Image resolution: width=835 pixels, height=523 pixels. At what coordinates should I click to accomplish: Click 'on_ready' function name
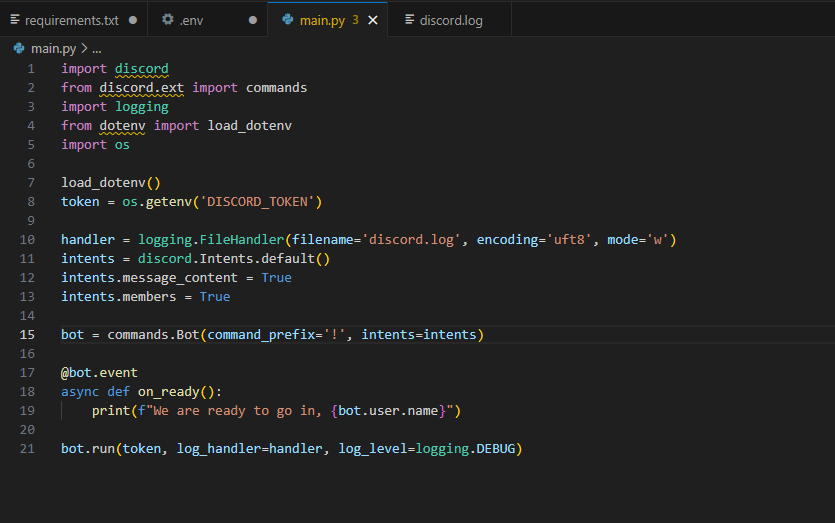pos(169,393)
